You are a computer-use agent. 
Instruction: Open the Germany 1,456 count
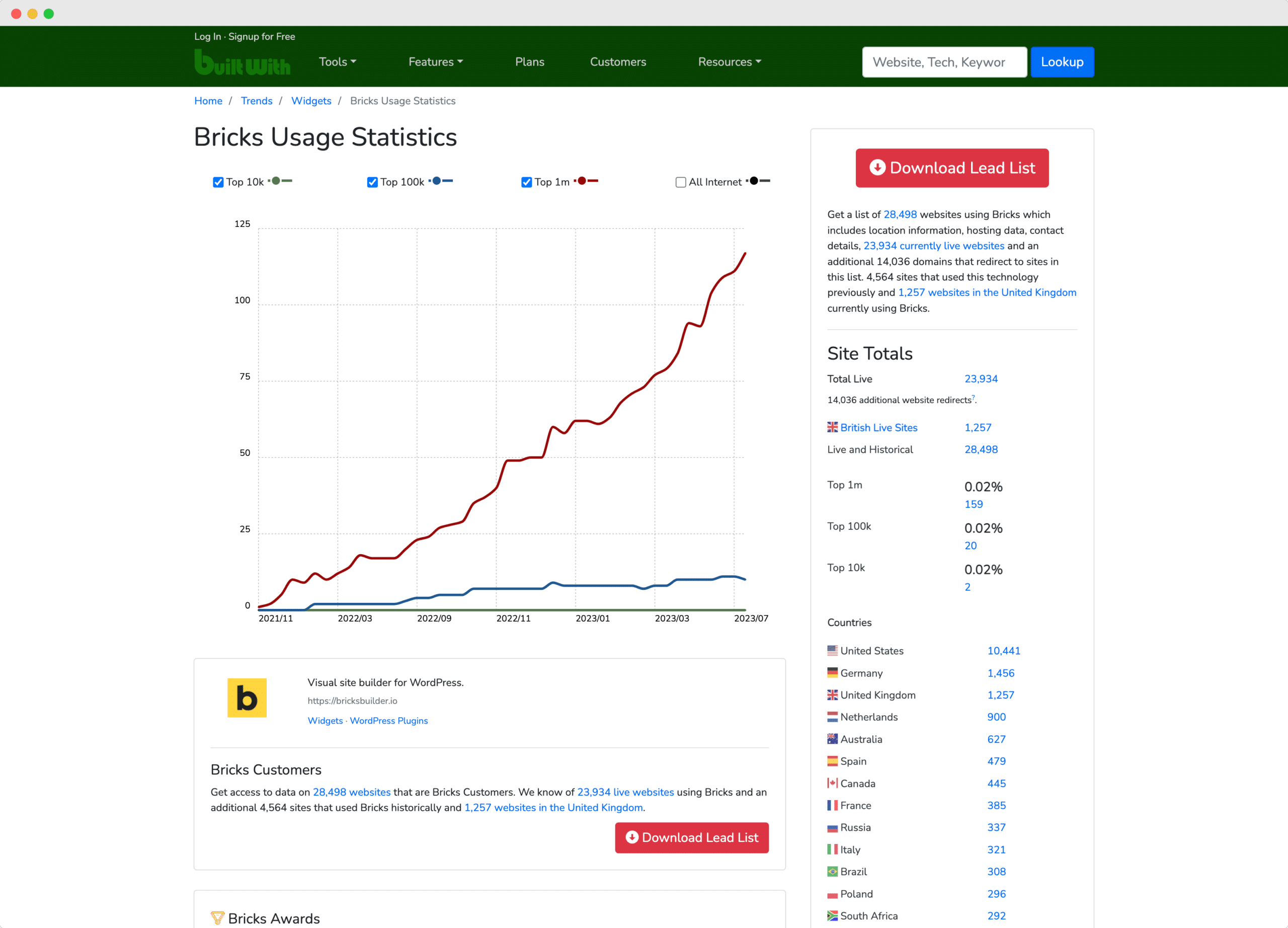1001,672
